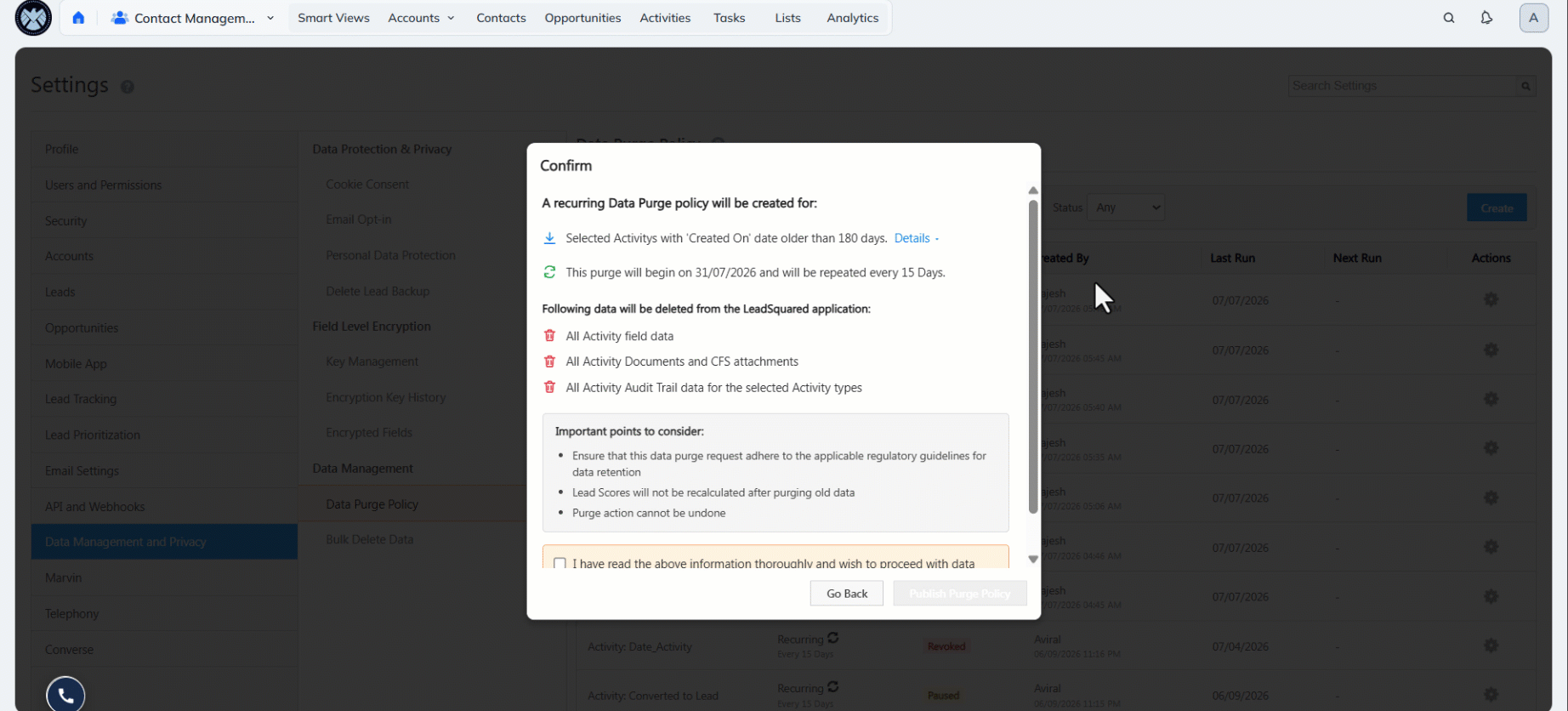Open Tasks in top navigation
The image size is (1568, 711).
point(729,18)
